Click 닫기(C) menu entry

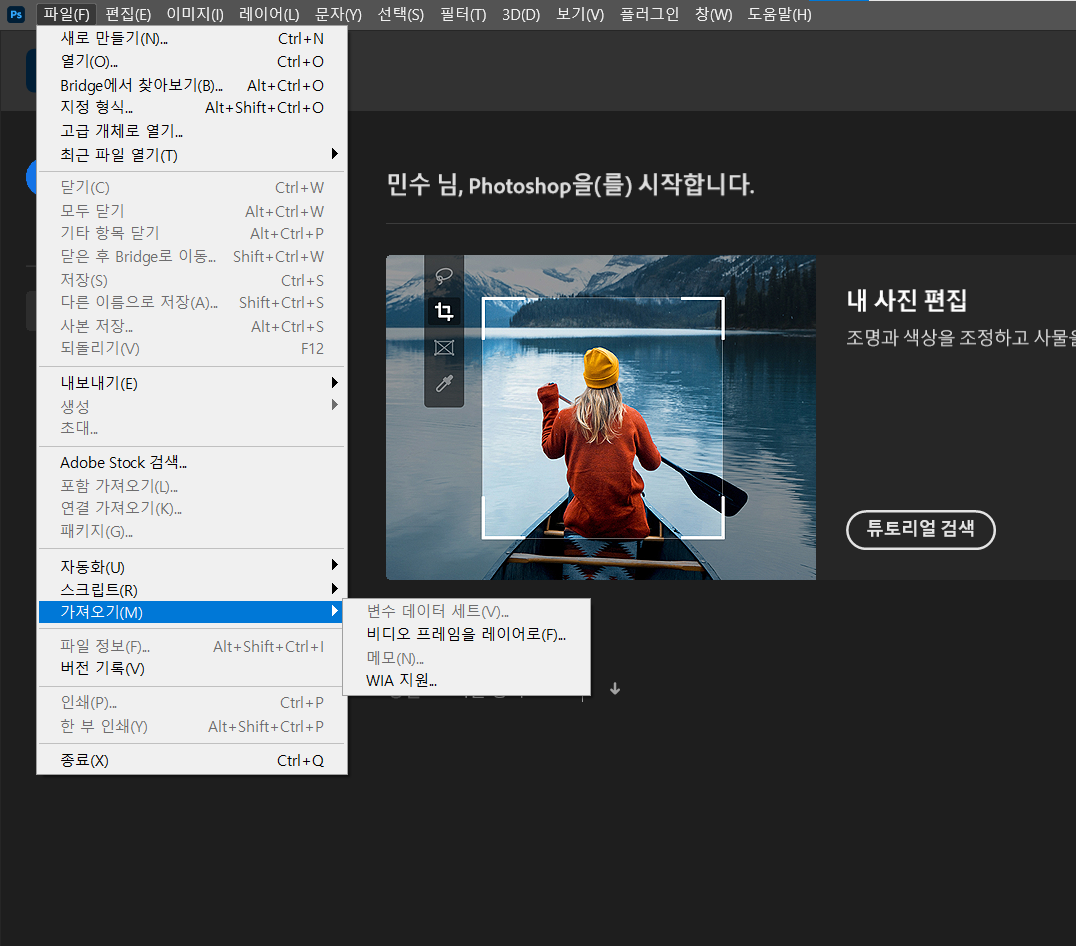click(192, 188)
